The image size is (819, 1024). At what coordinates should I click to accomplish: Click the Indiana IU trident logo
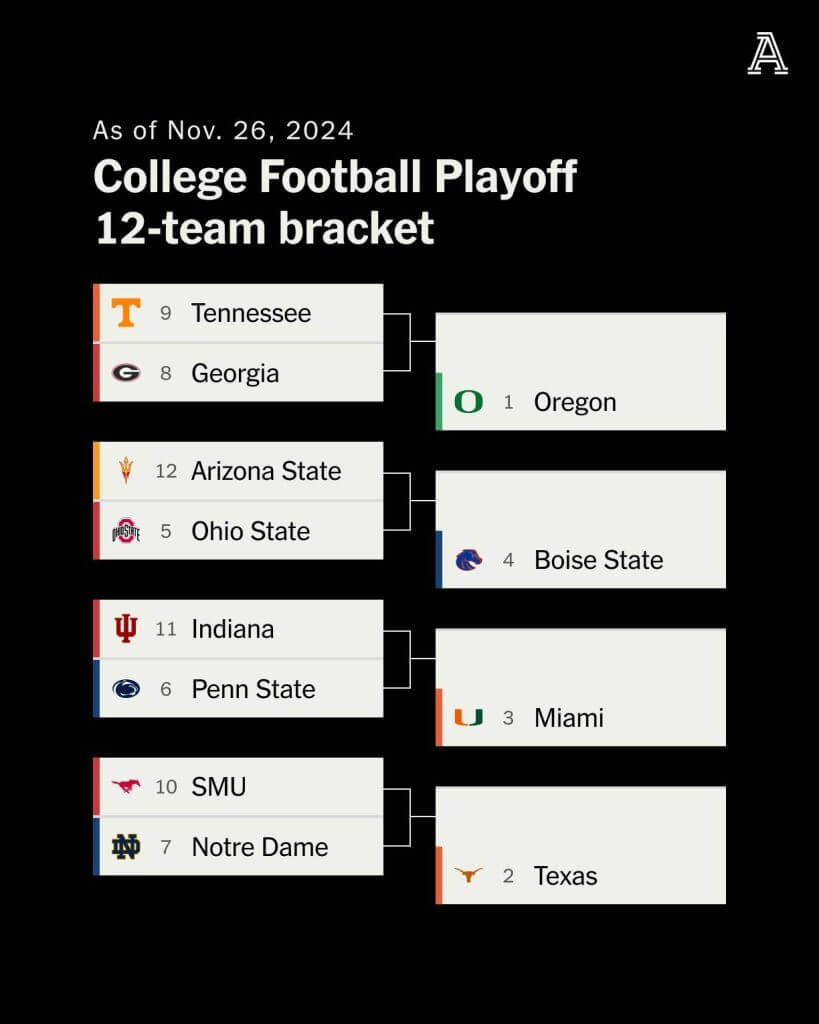pos(126,629)
